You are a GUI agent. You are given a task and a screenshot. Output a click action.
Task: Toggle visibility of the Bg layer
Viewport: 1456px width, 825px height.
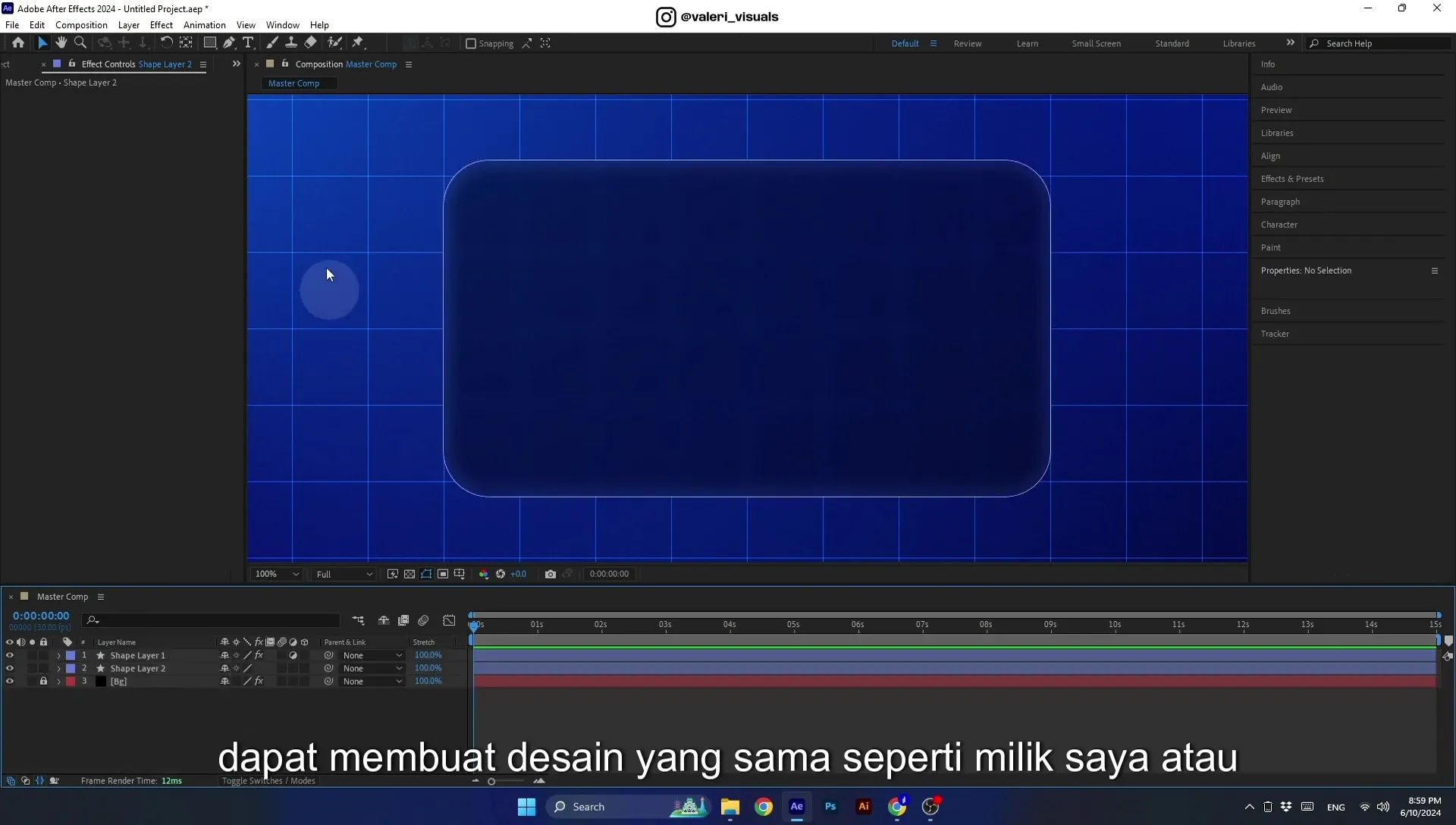10,682
